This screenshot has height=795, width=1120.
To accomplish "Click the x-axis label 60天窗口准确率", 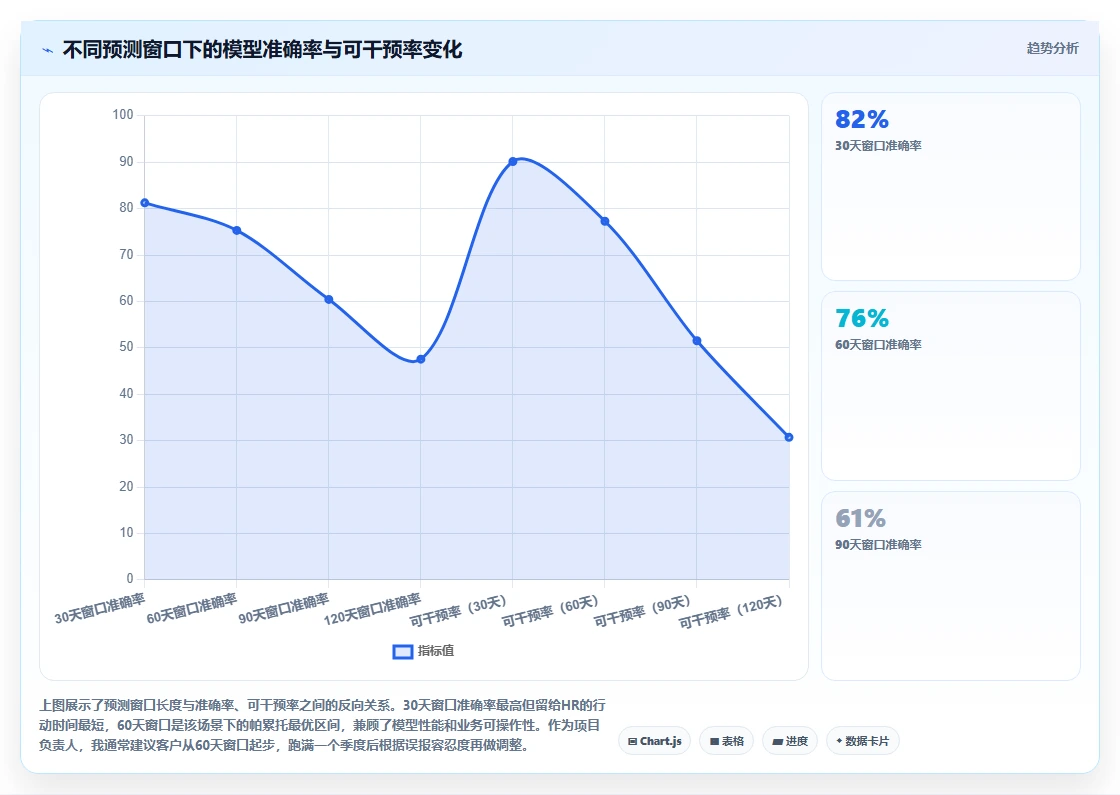I will coord(191,609).
